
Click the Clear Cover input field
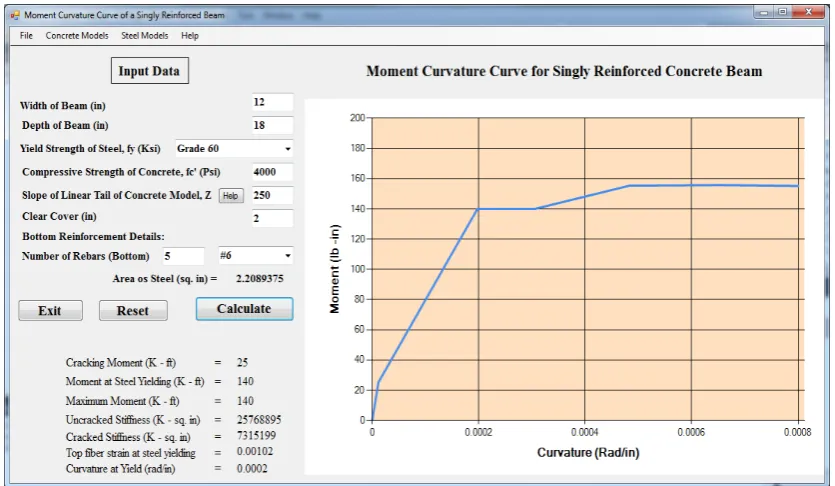coord(272,218)
